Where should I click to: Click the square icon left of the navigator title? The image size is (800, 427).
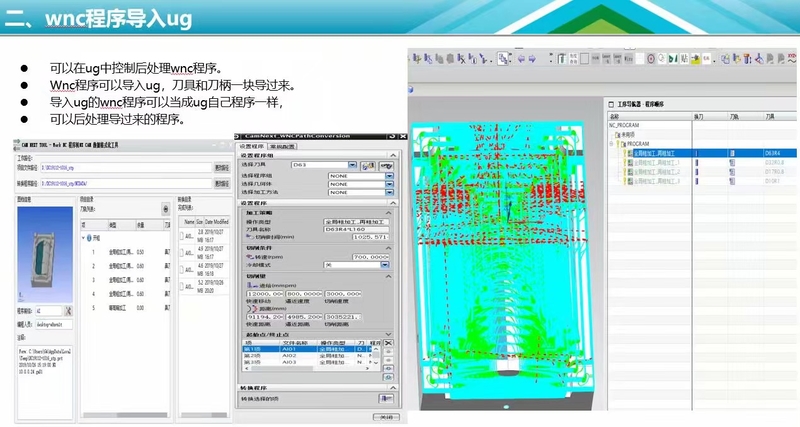click(x=611, y=104)
